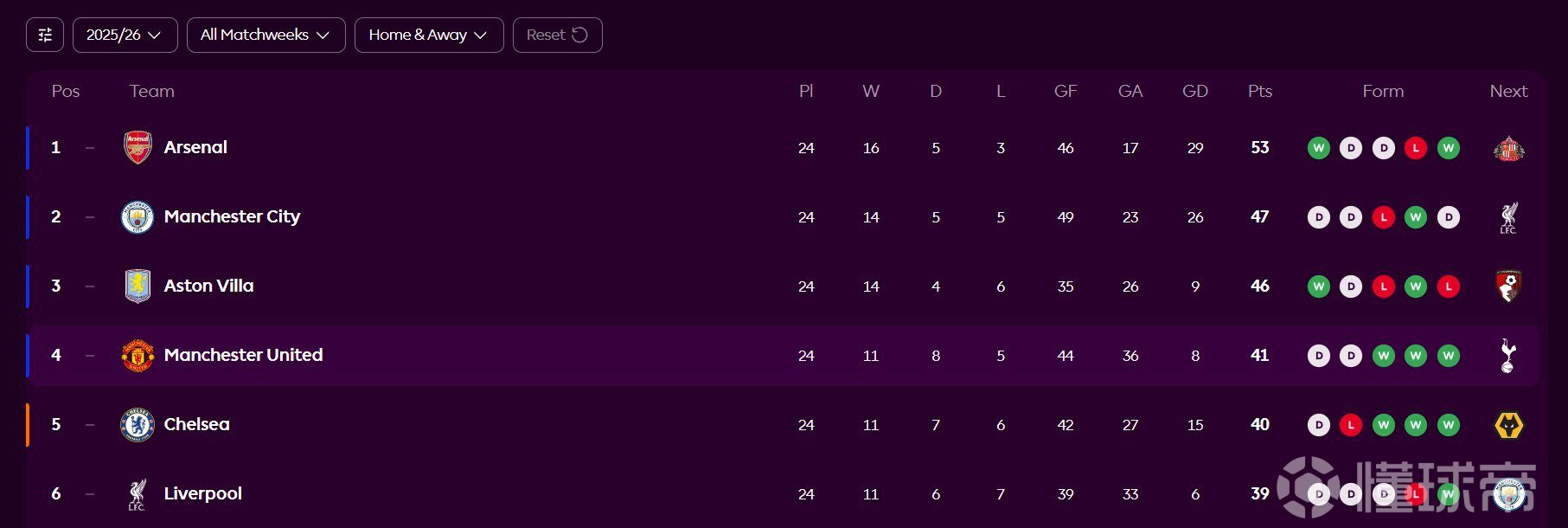Click Aston Villa's first green win form badge
The width and height of the screenshot is (1568, 528).
coord(1318,287)
